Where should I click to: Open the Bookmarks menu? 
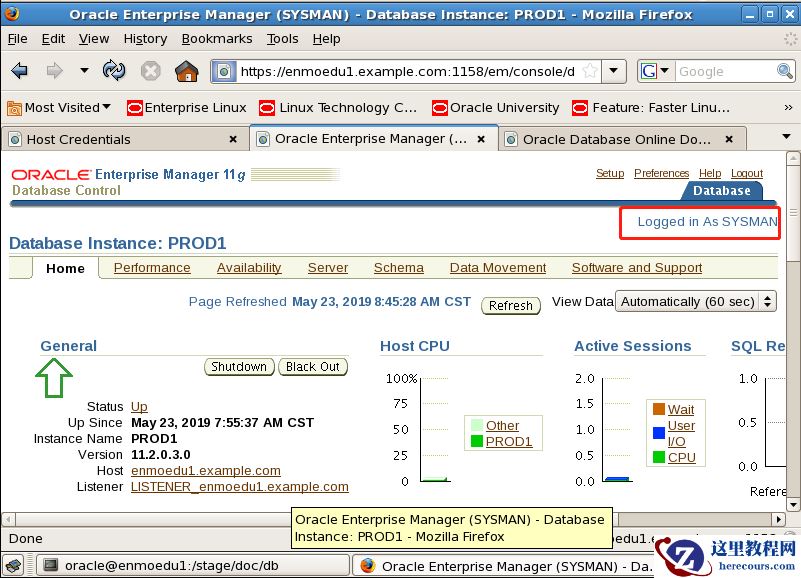[x=217, y=38]
